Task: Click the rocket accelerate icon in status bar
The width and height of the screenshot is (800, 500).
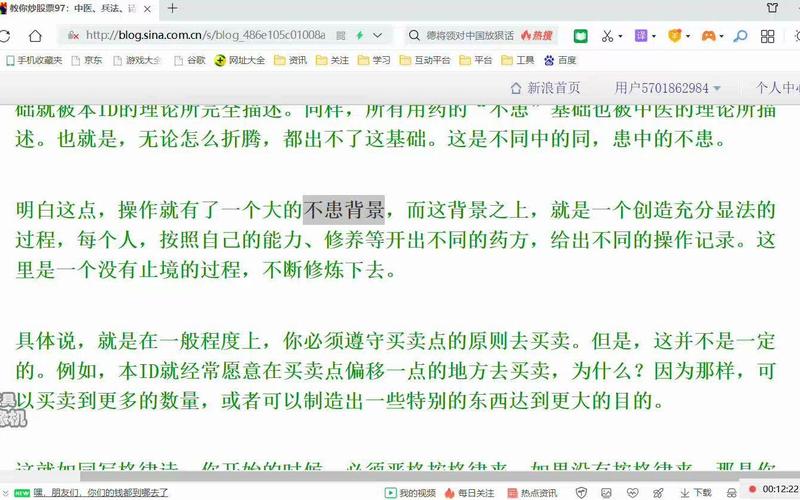Action: point(658,492)
